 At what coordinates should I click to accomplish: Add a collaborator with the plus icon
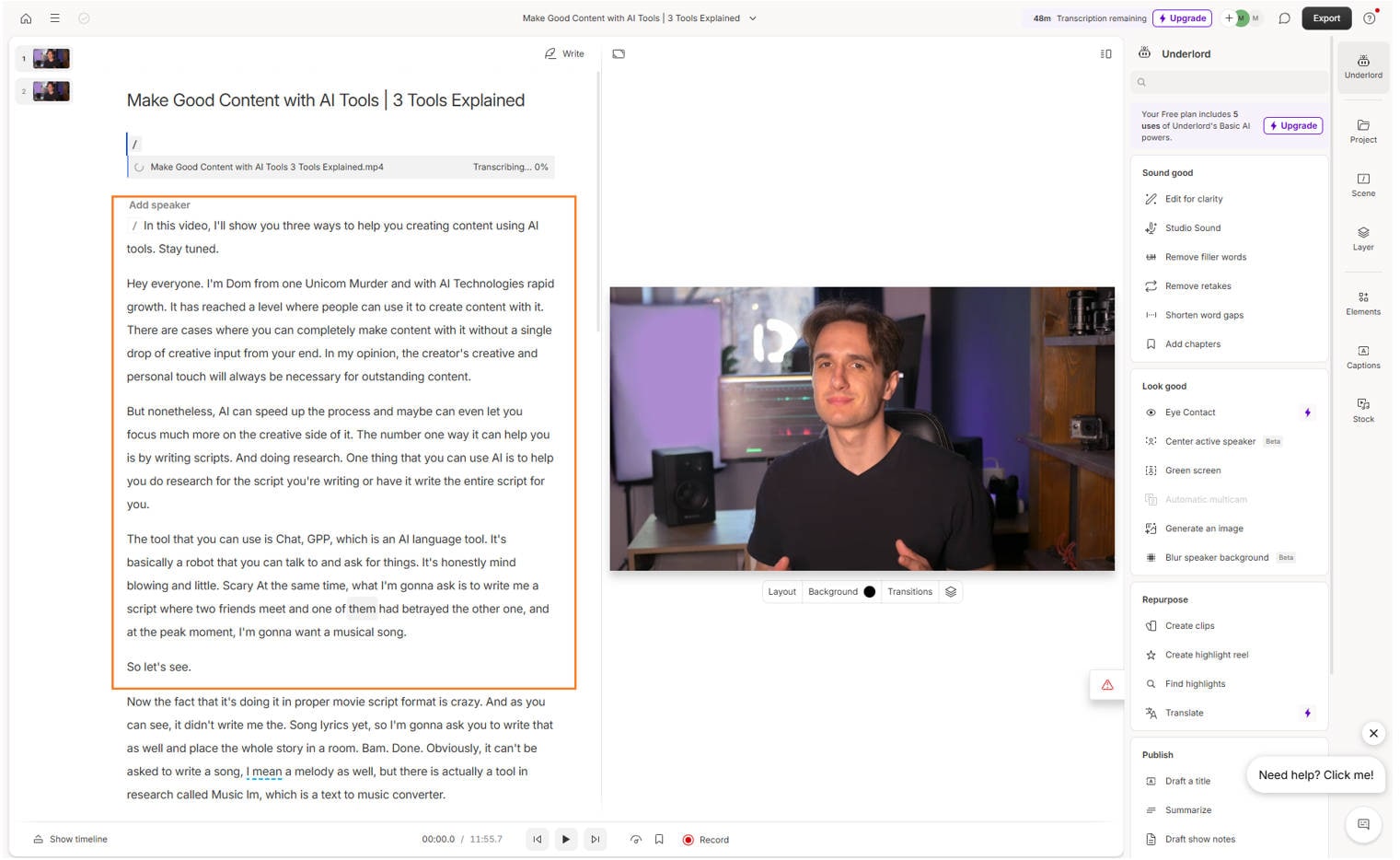click(x=1228, y=18)
